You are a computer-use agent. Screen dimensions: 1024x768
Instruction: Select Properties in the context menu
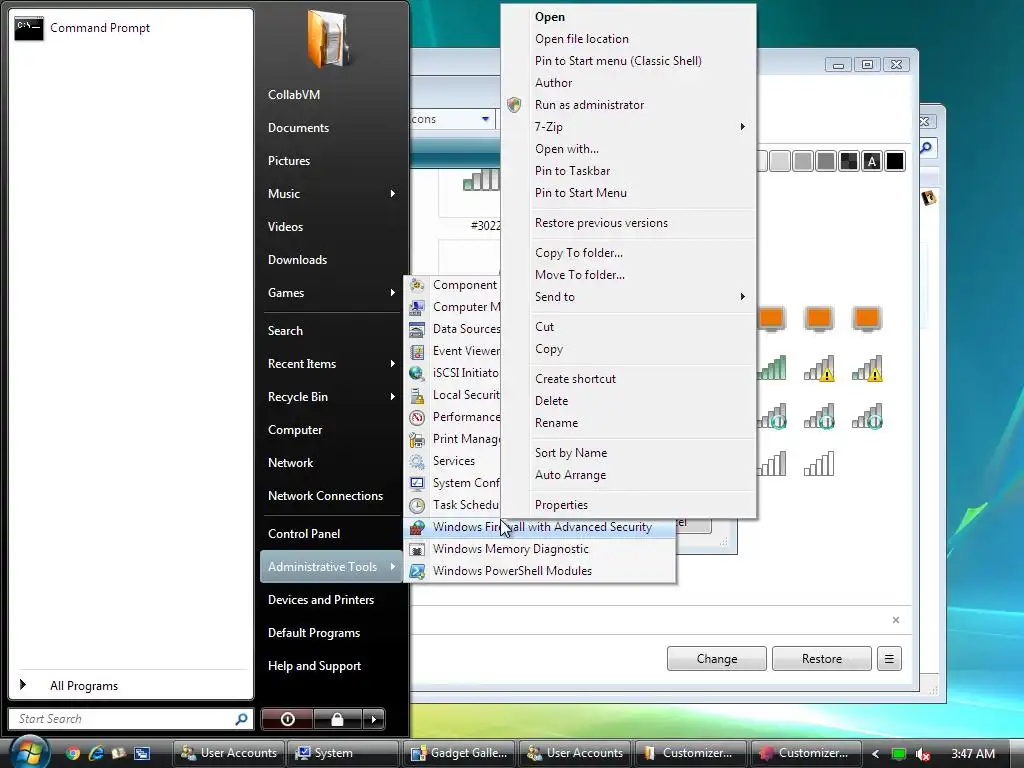coord(561,505)
